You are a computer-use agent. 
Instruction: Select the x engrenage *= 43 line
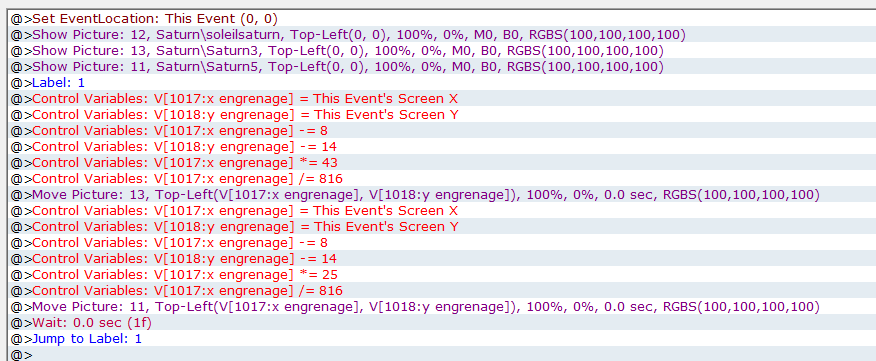(x=441, y=163)
